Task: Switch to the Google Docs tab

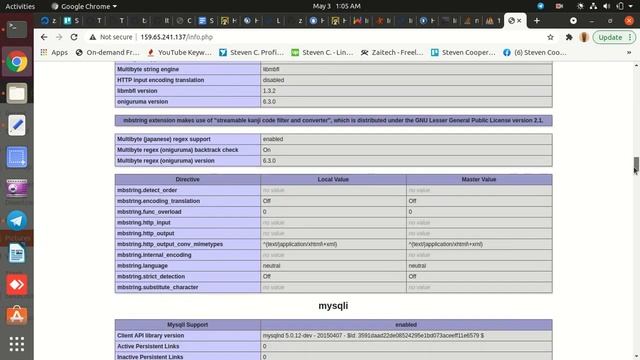Action: (x=206, y=20)
